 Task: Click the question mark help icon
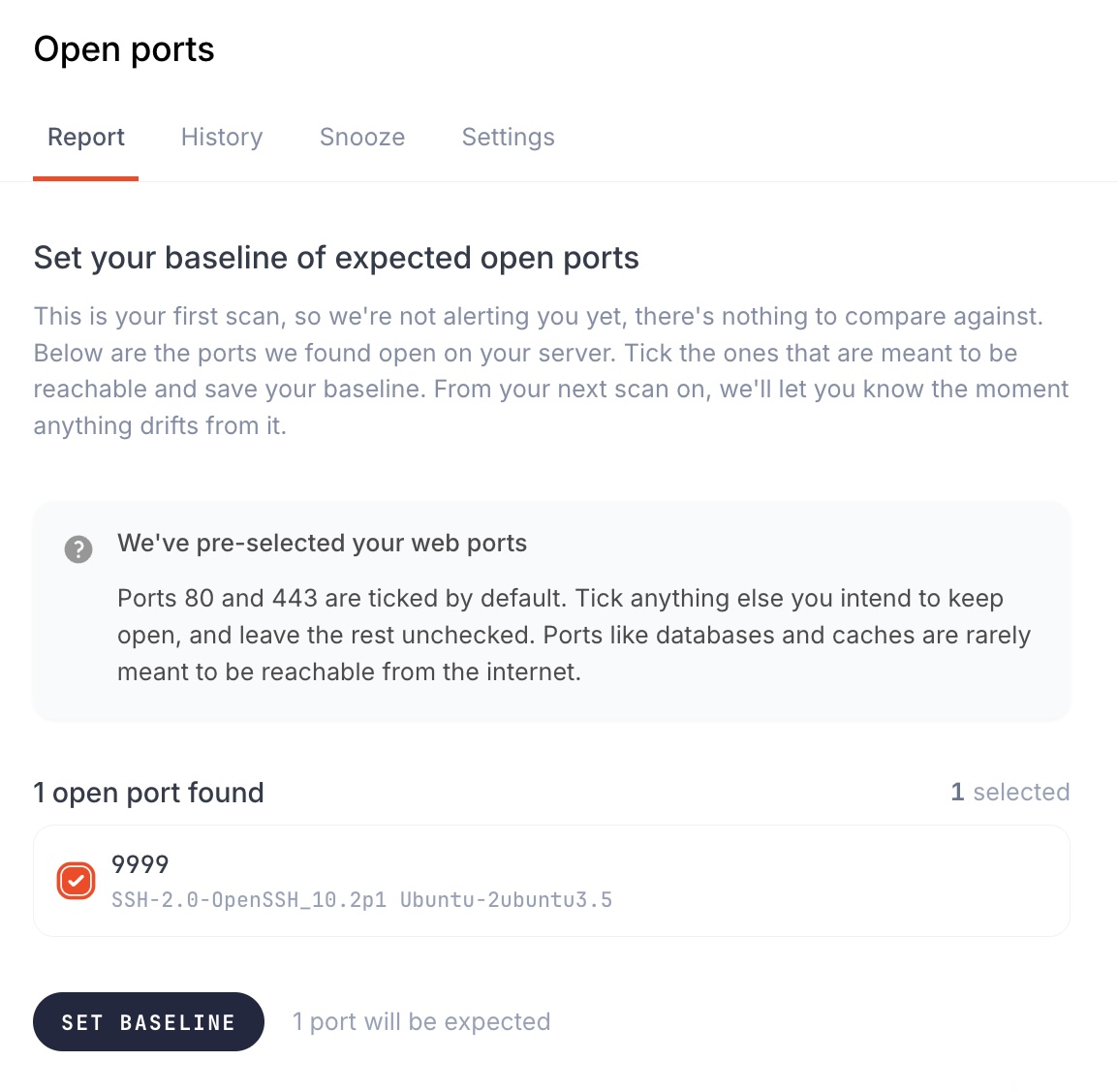pos(78,549)
